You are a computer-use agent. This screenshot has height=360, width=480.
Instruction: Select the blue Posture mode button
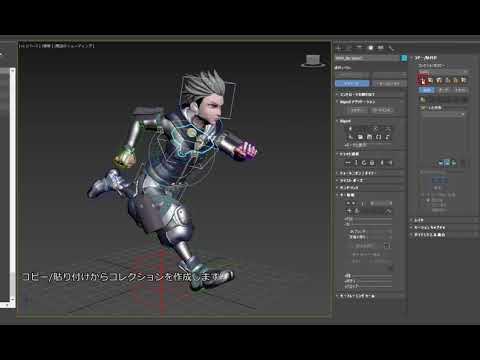427,90
